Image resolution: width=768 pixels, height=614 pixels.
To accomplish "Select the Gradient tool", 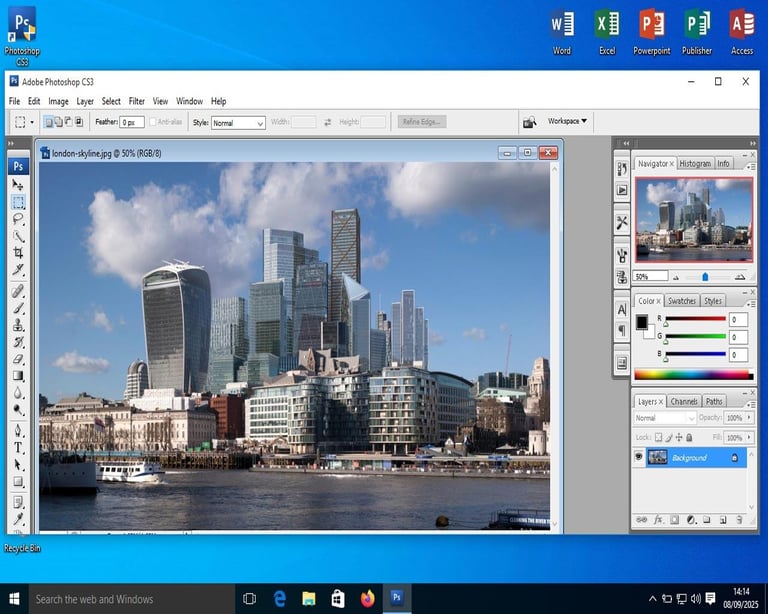I will 18,376.
